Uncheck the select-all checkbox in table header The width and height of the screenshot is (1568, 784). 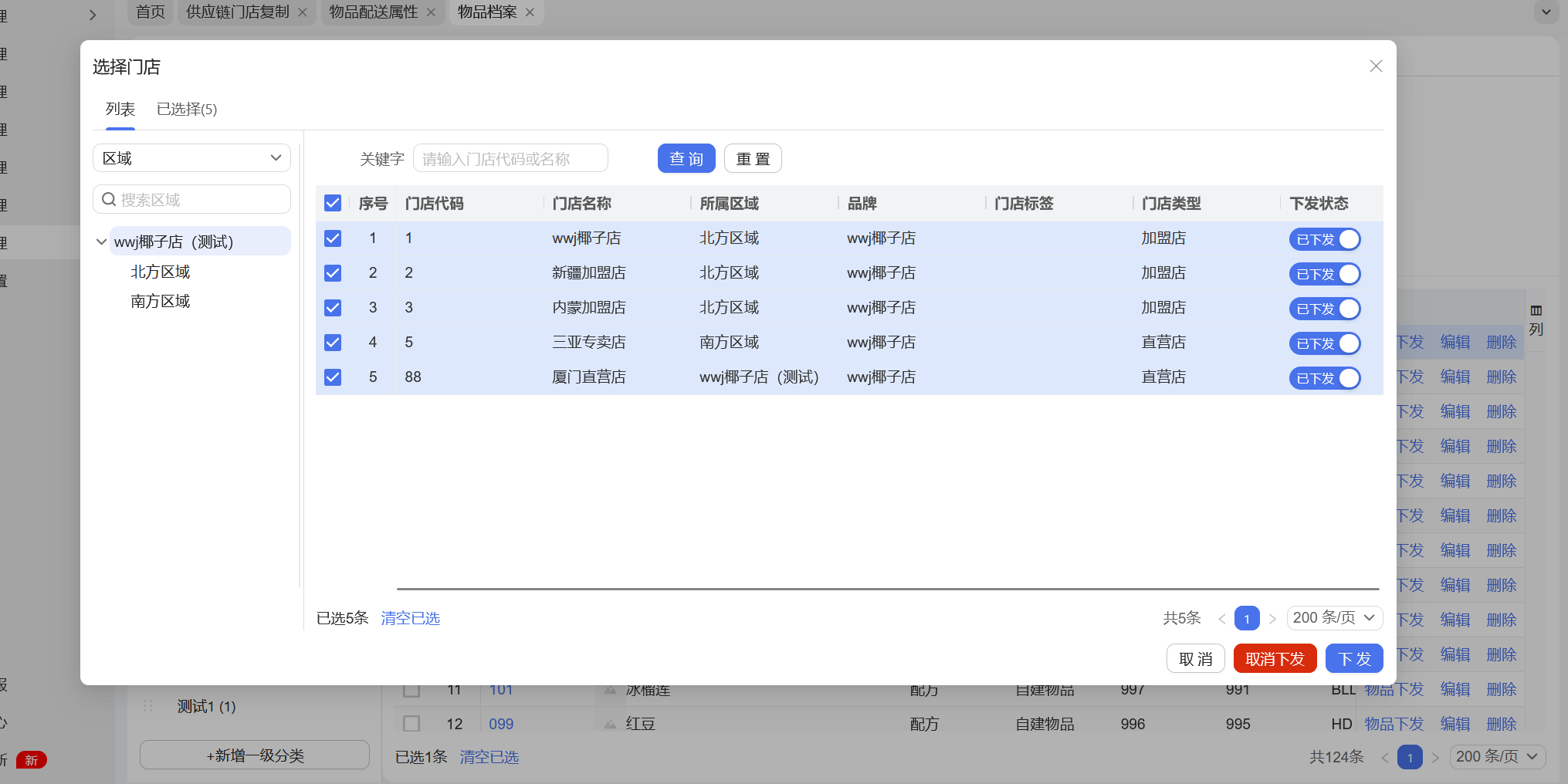333,203
